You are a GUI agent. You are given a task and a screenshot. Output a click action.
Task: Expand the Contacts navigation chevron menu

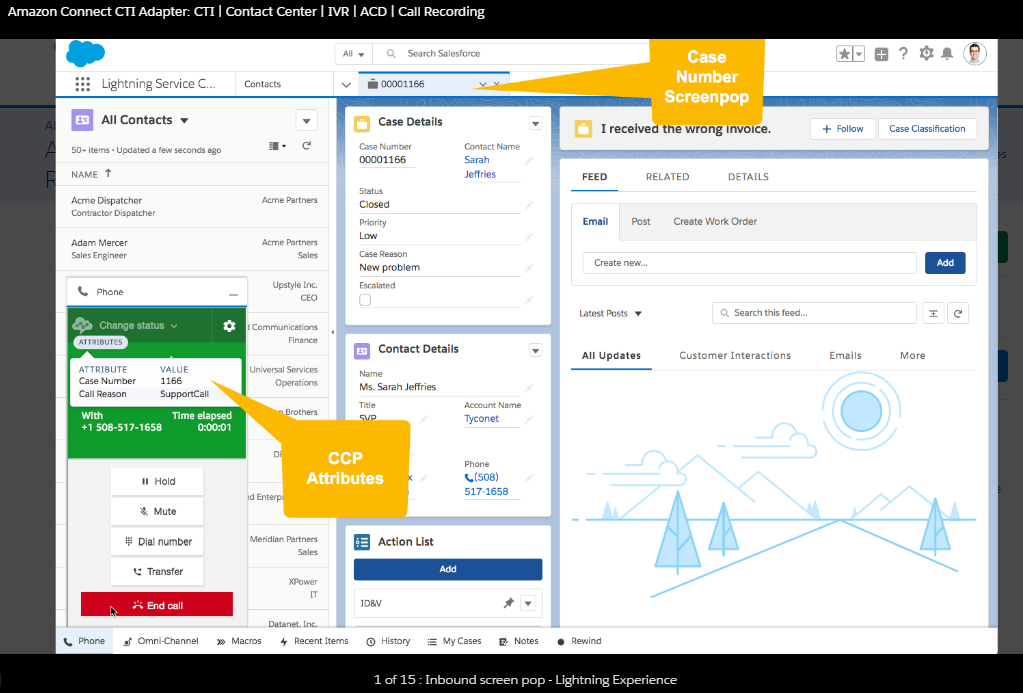[x=346, y=84]
